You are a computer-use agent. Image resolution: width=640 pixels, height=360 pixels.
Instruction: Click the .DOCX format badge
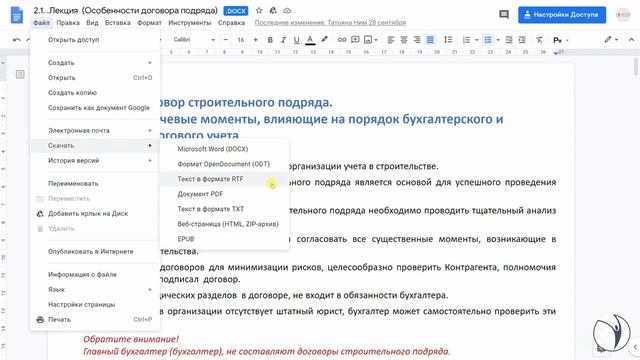pyautogui.click(x=236, y=11)
